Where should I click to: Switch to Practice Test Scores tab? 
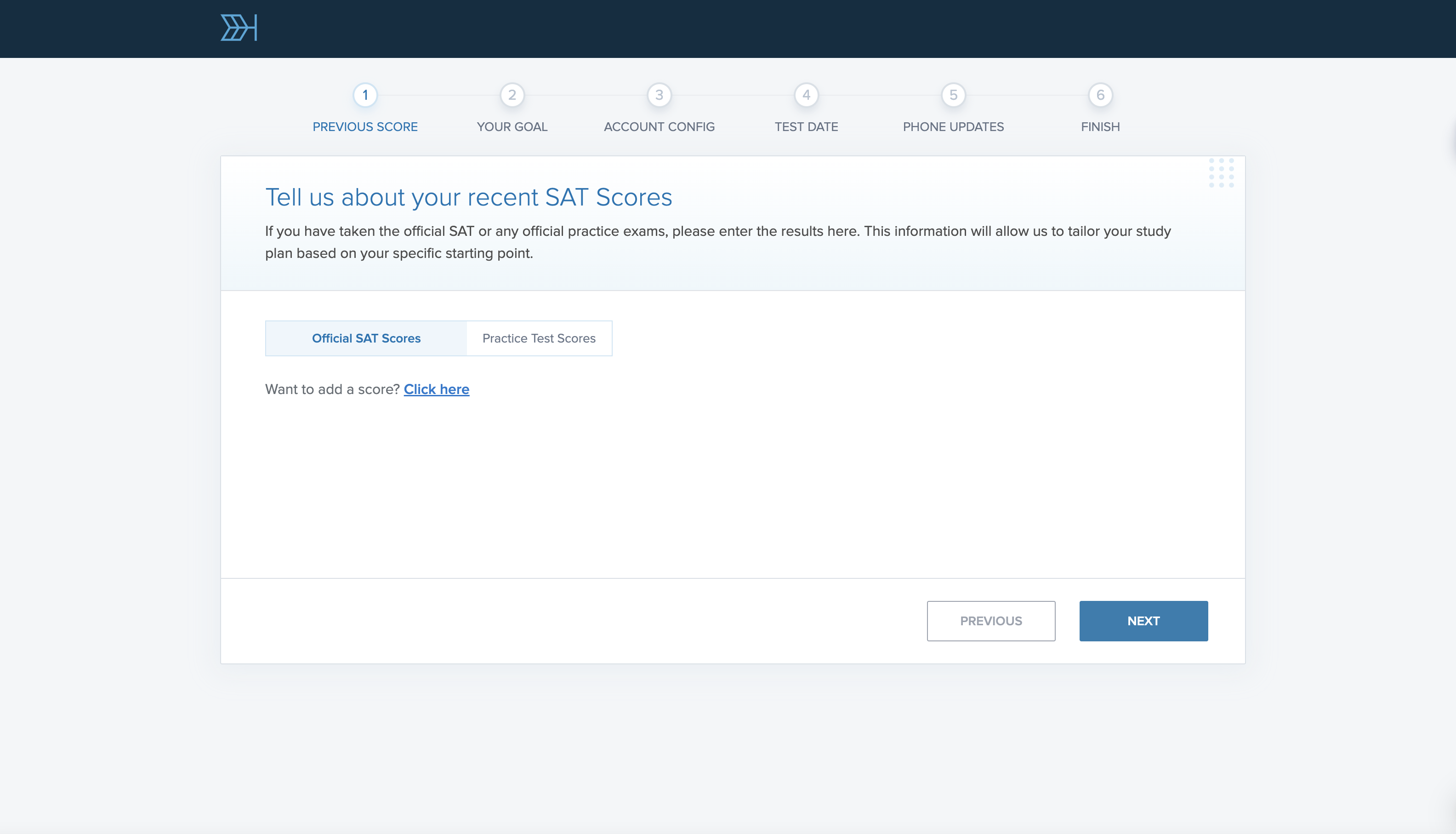539,338
